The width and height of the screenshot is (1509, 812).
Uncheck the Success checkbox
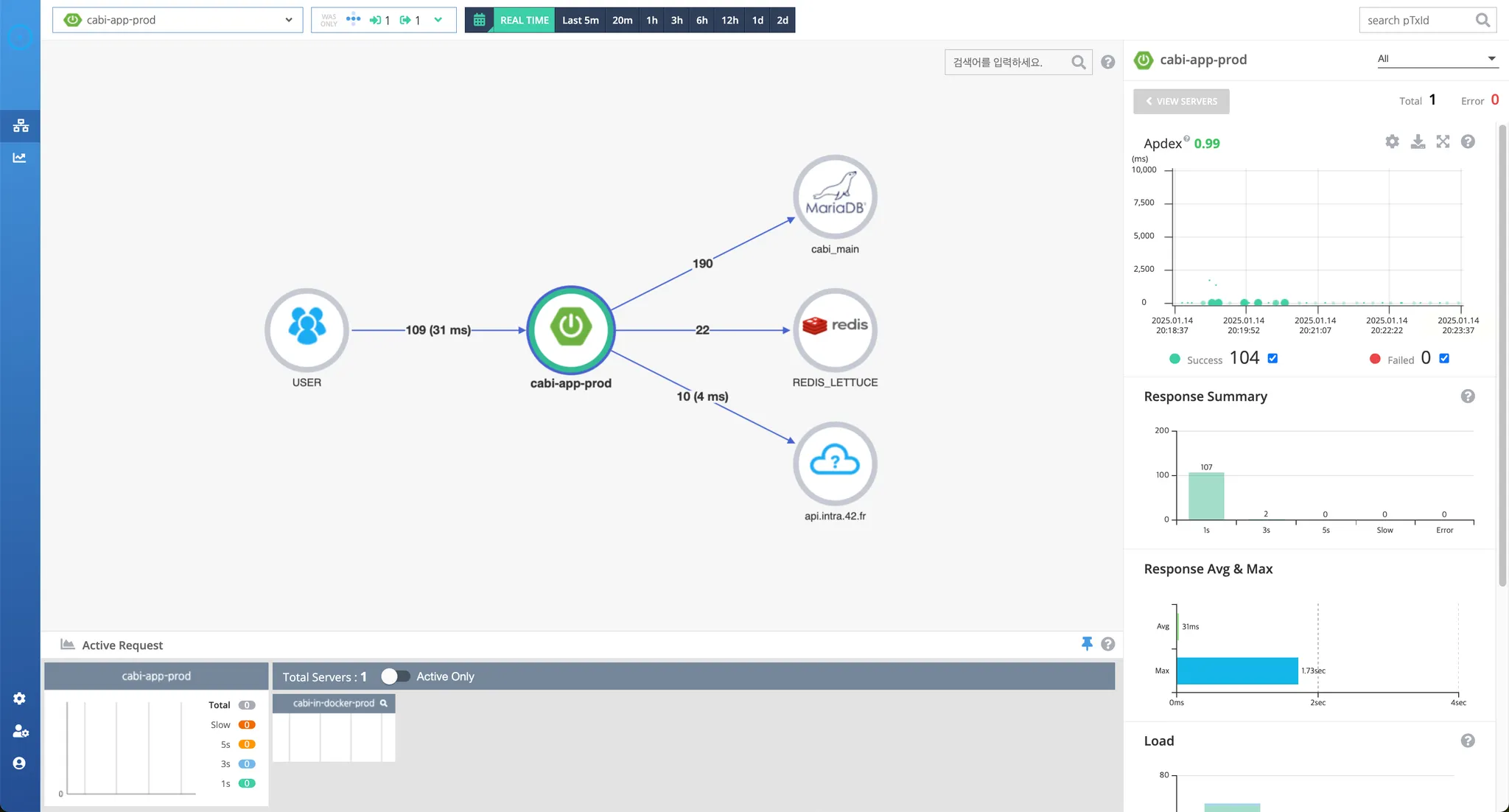click(1272, 359)
